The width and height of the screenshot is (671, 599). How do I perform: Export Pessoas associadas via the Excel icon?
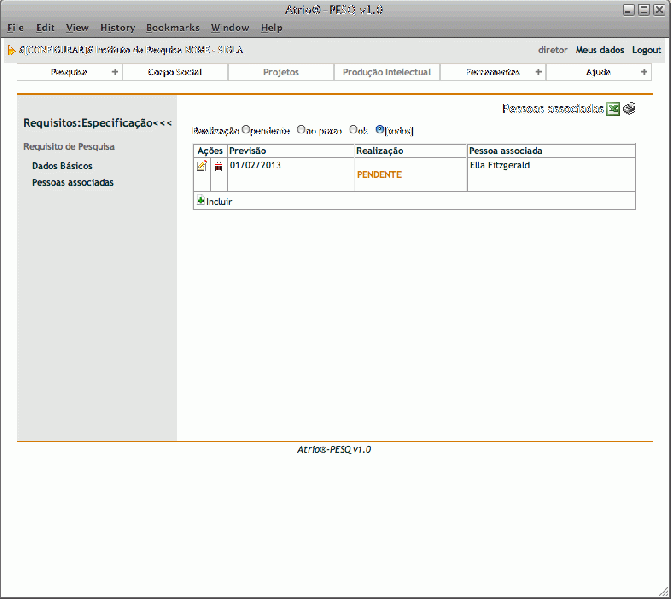(x=613, y=109)
